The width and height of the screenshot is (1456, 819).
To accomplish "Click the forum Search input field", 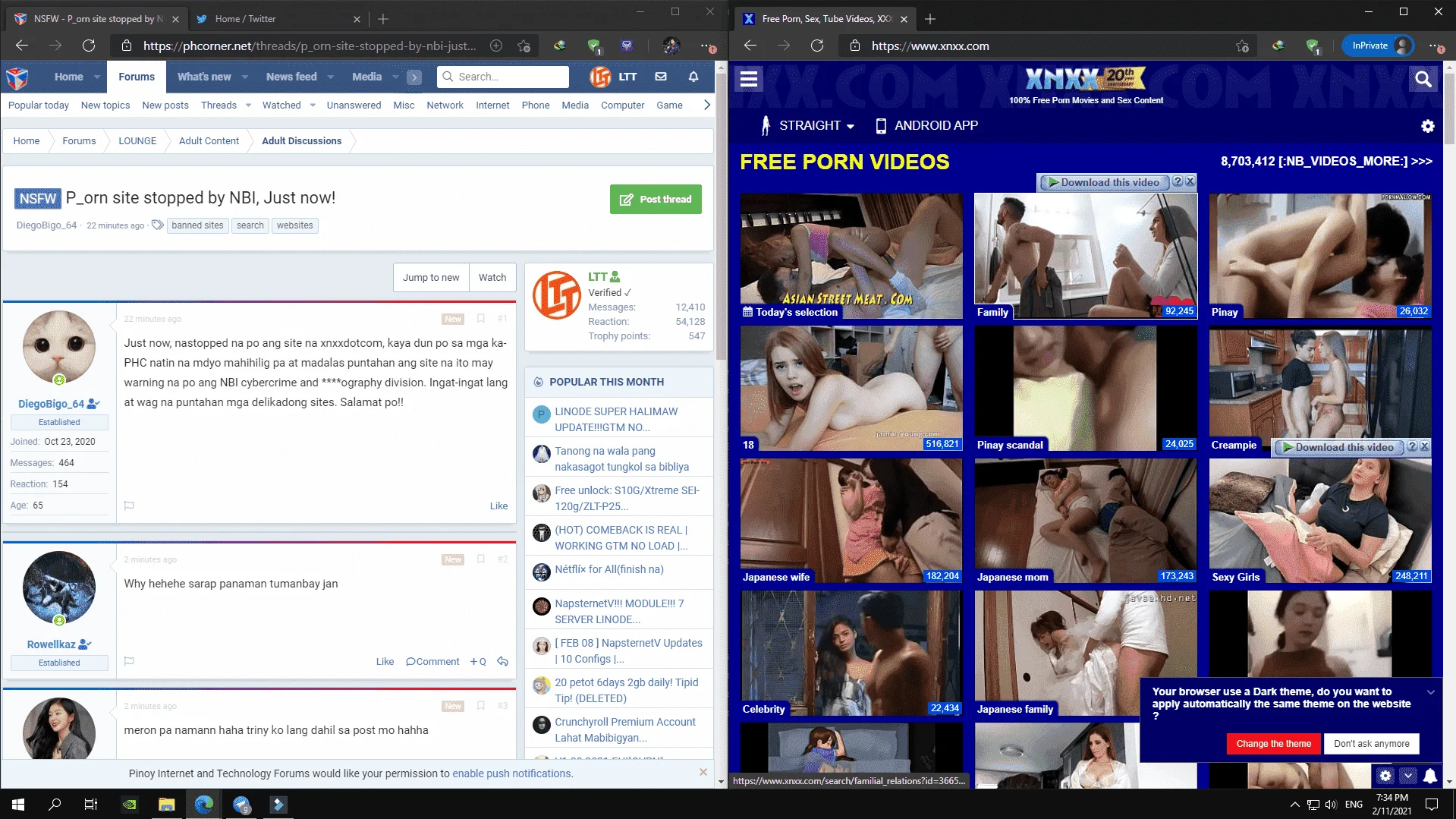I will click(x=502, y=77).
